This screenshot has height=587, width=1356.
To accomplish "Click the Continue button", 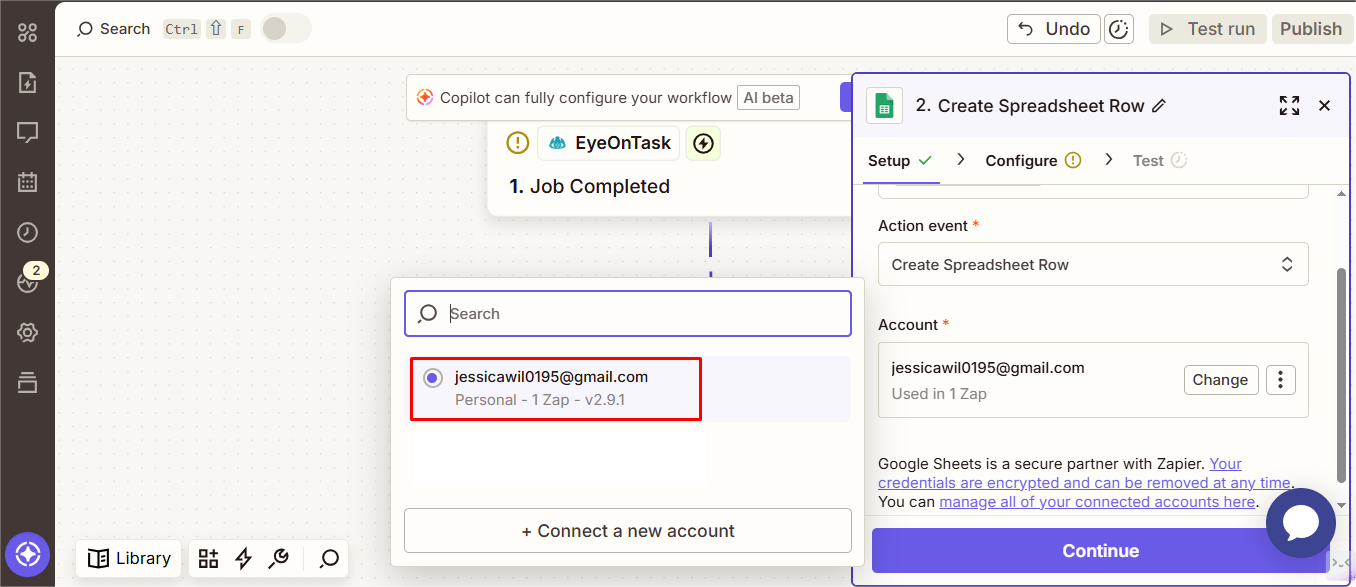I will [x=1100, y=551].
